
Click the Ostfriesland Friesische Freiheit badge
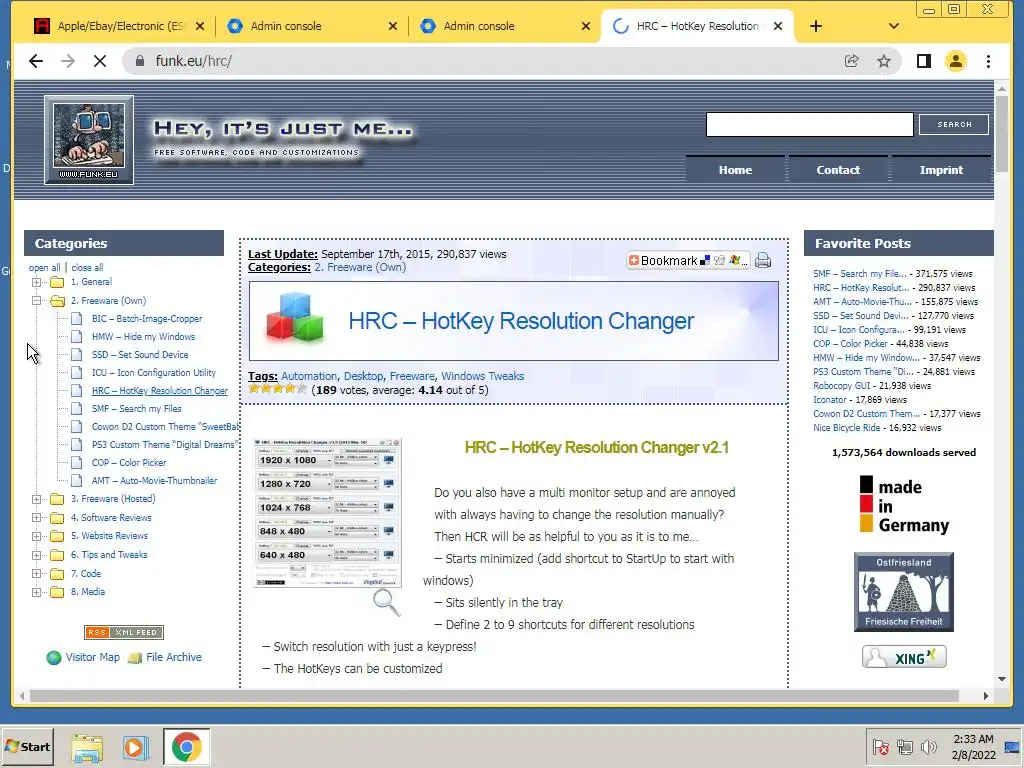click(x=904, y=592)
